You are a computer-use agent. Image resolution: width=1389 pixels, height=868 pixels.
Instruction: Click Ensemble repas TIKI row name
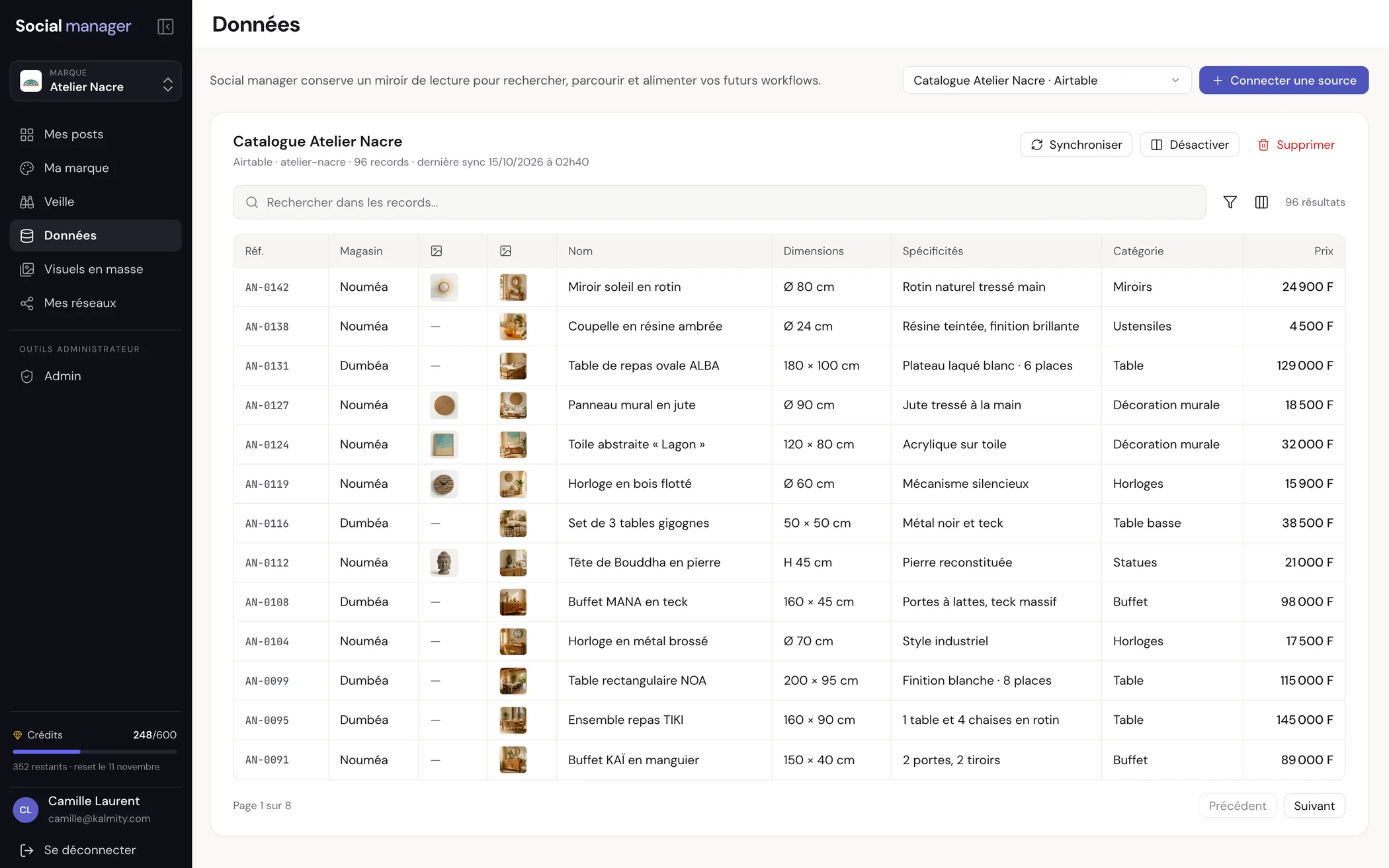click(626, 720)
